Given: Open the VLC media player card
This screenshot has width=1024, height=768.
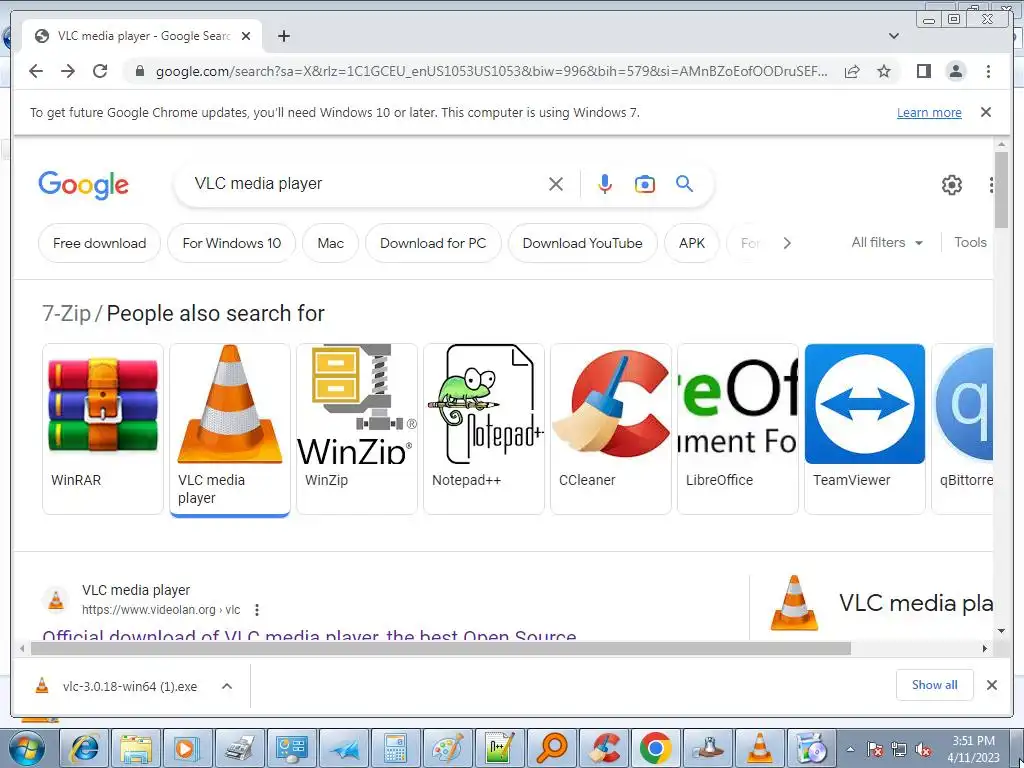Looking at the screenshot, I should pos(230,428).
